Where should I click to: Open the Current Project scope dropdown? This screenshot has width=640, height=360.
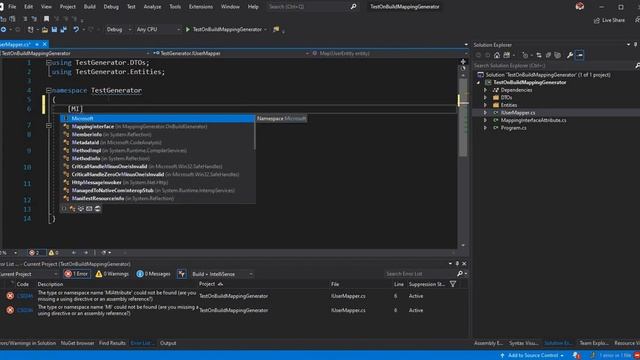click(29, 274)
